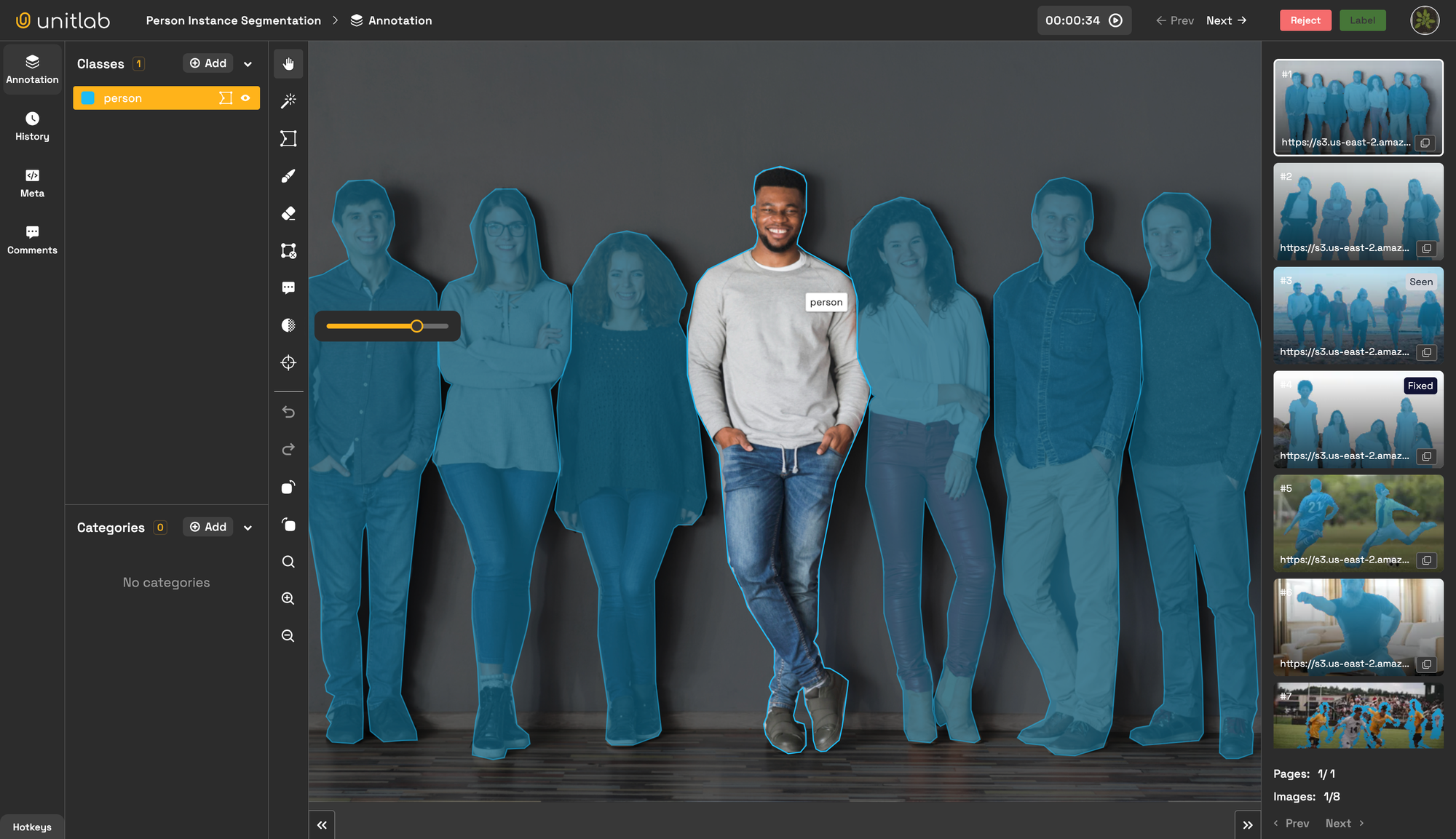Collapse the toolbar with the double-left chevron
Viewport: 1456px width, 839px height.
pyautogui.click(x=322, y=824)
